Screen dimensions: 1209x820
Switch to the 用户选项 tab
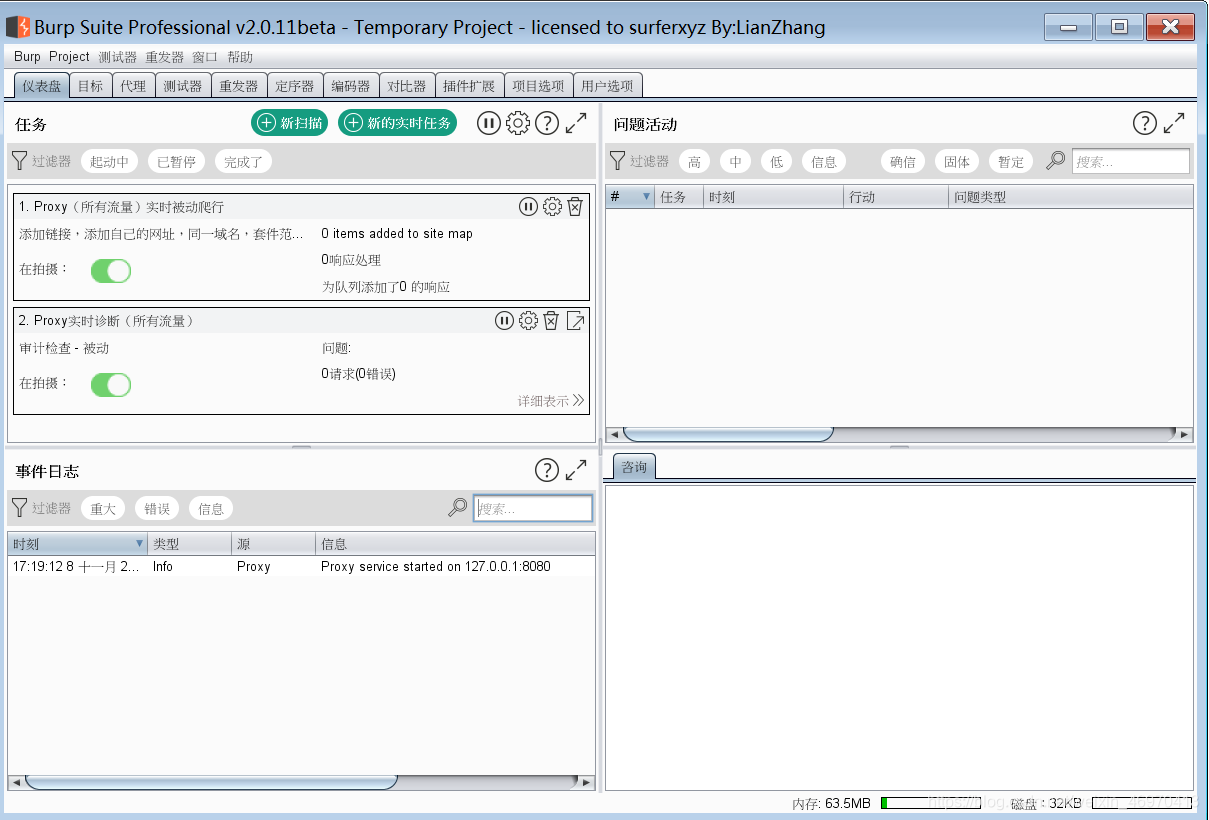click(608, 86)
